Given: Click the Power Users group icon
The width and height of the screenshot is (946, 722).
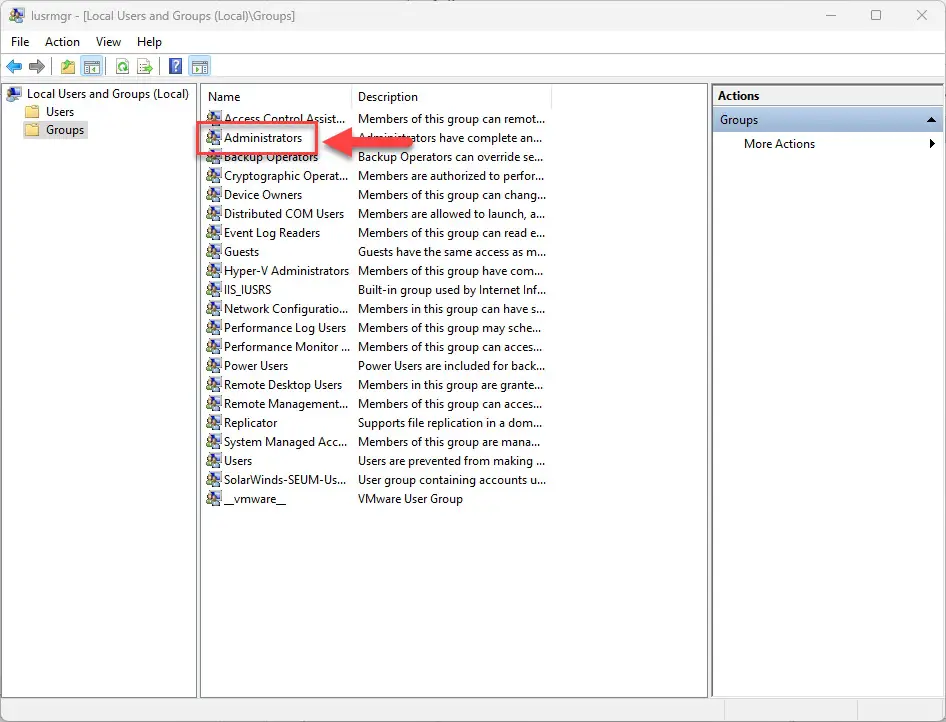Looking at the screenshot, I should pyautogui.click(x=213, y=366).
